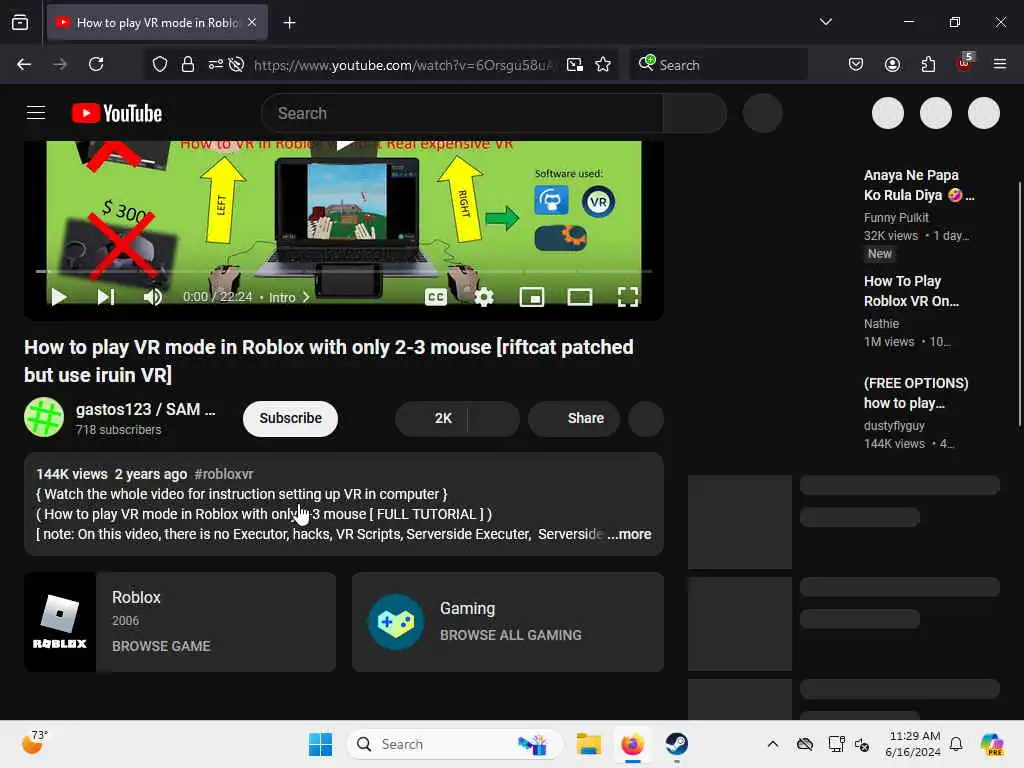Click BROWSE ALL GAMING link
1024x768 pixels.
(510, 635)
